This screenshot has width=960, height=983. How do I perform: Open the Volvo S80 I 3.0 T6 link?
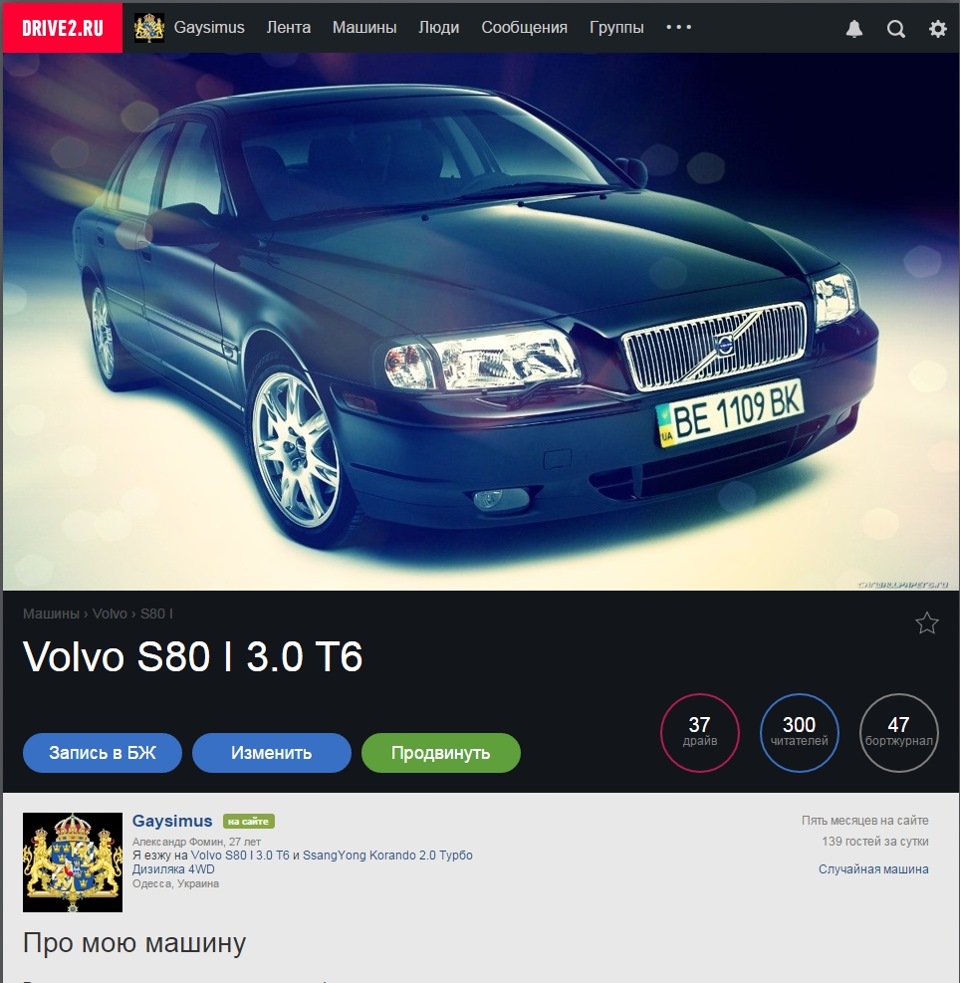coord(240,855)
